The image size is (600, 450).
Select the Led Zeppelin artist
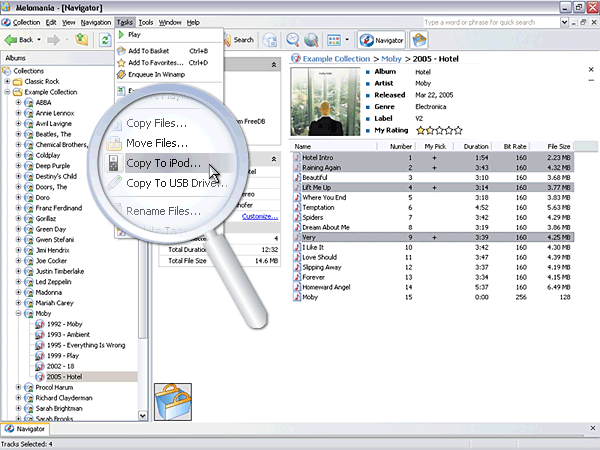[53, 282]
